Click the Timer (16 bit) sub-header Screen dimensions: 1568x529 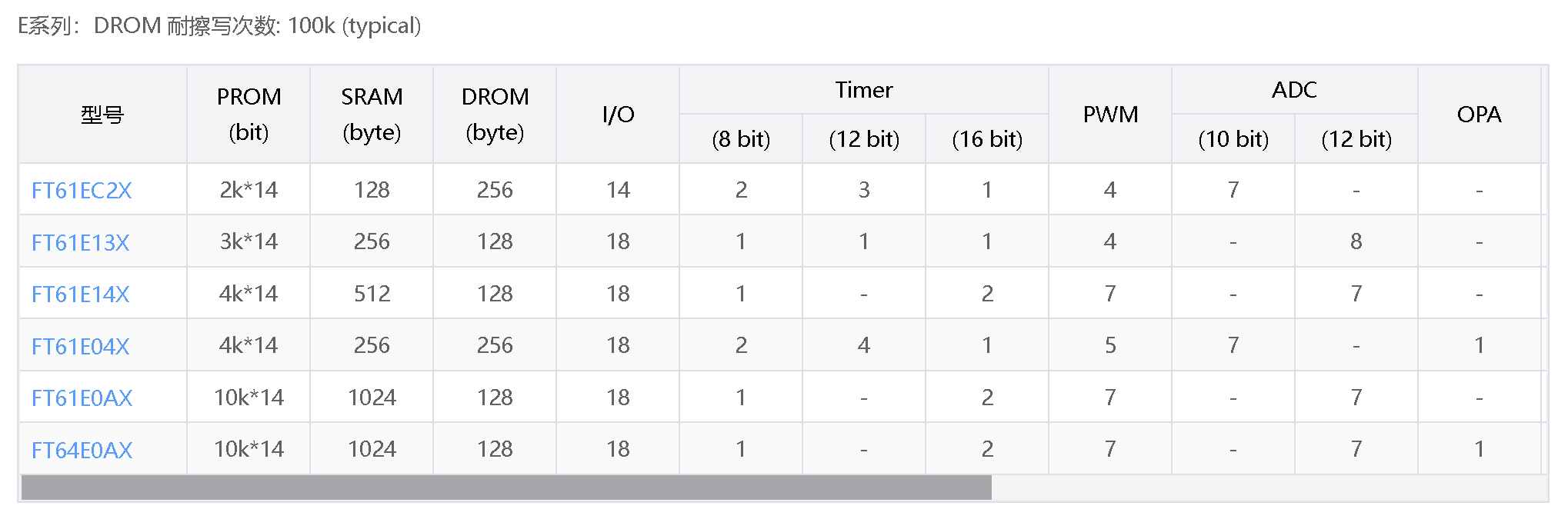[x=987, y=139]
